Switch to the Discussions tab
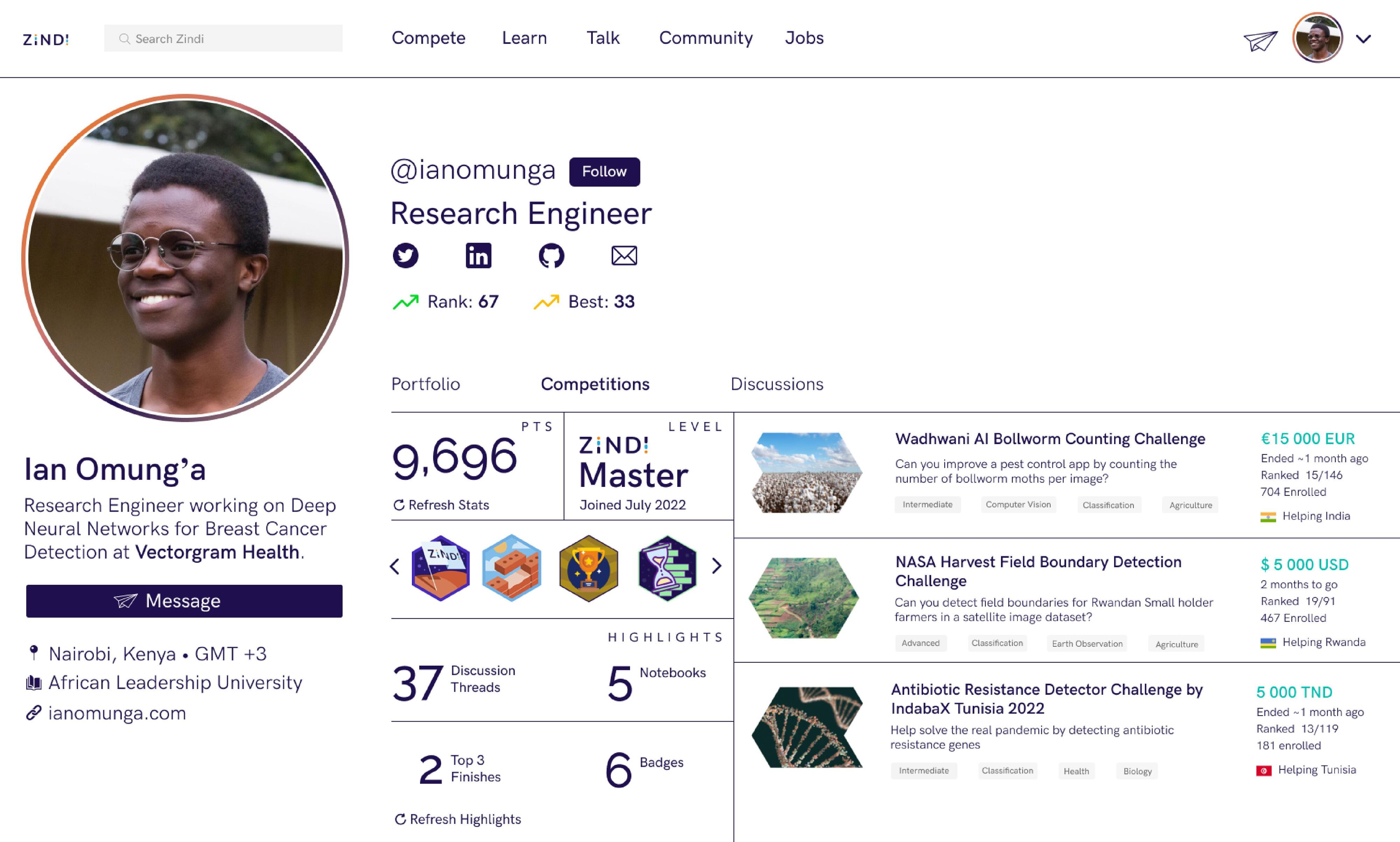 tap(776, 384)
